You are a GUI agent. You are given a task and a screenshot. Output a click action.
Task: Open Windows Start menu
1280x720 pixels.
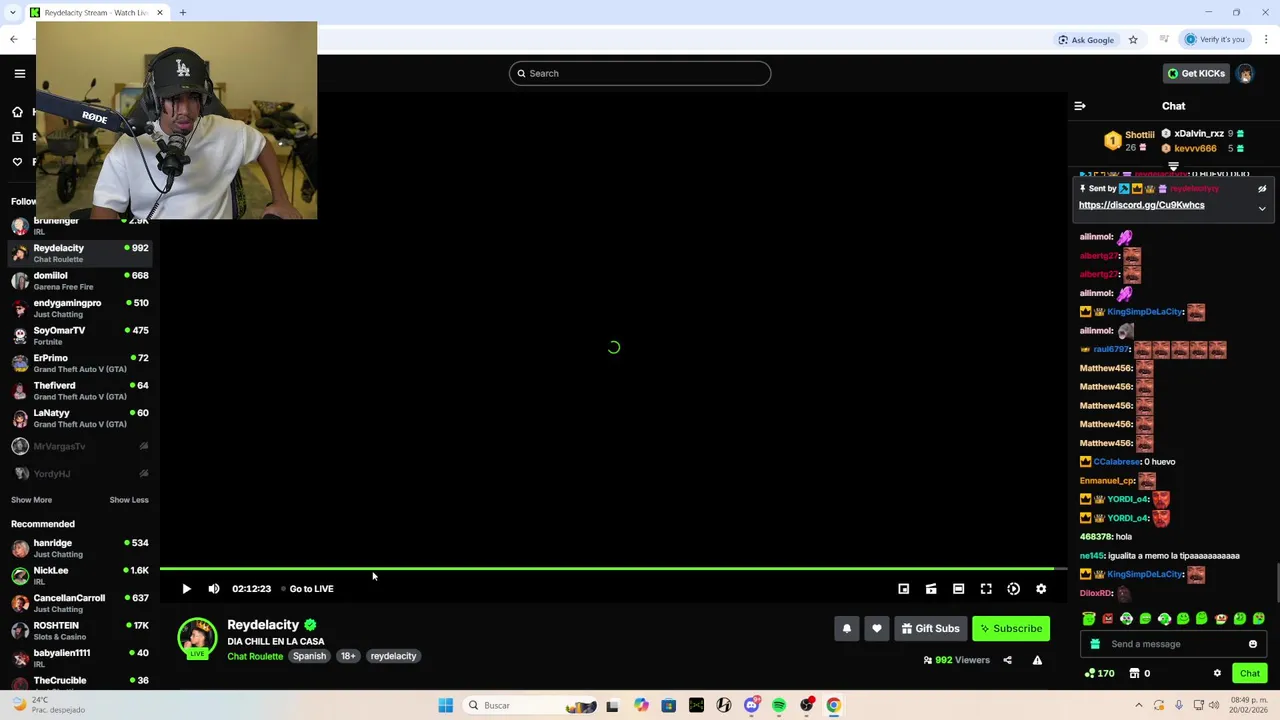[x=445, y=705]
